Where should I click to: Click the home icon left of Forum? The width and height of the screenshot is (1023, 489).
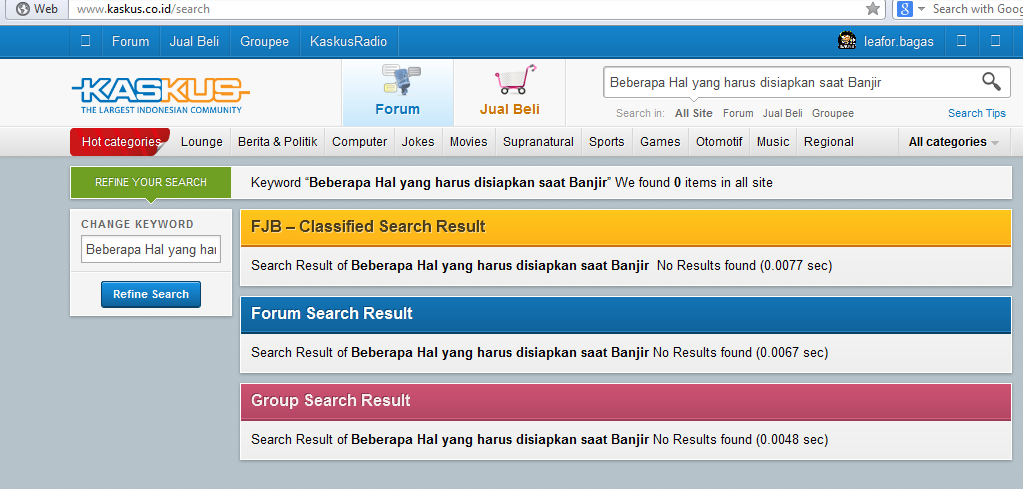point(85,41)
